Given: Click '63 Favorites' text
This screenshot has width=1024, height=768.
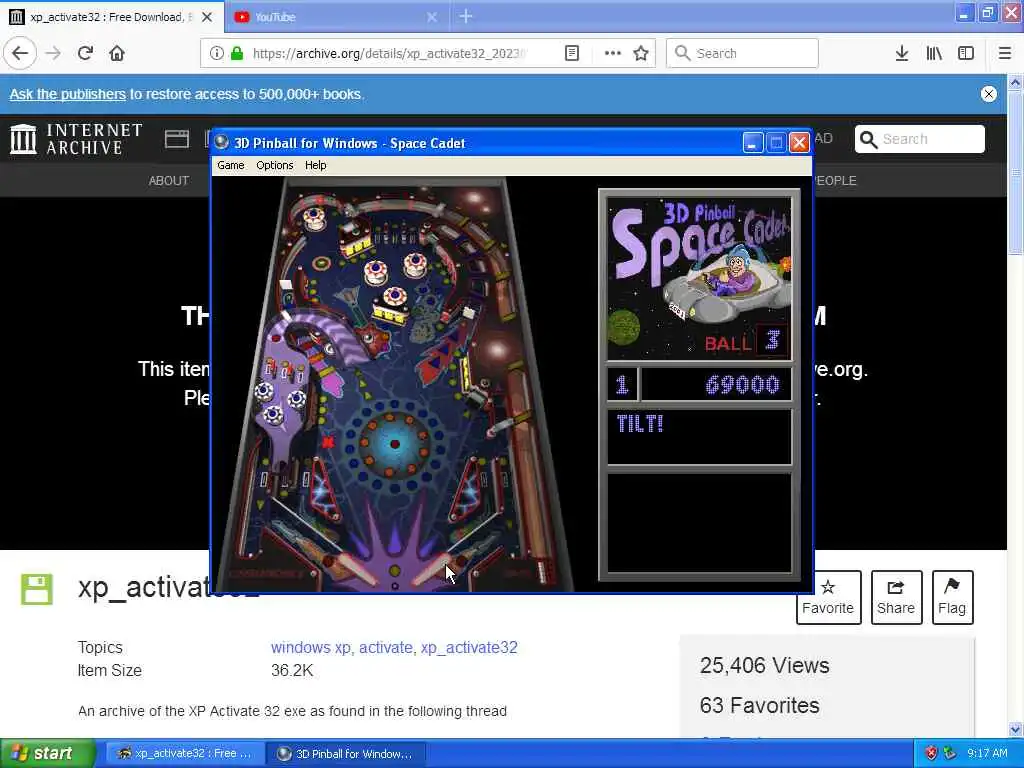Looking at the screenshot, I should click(x=759, y=705).
